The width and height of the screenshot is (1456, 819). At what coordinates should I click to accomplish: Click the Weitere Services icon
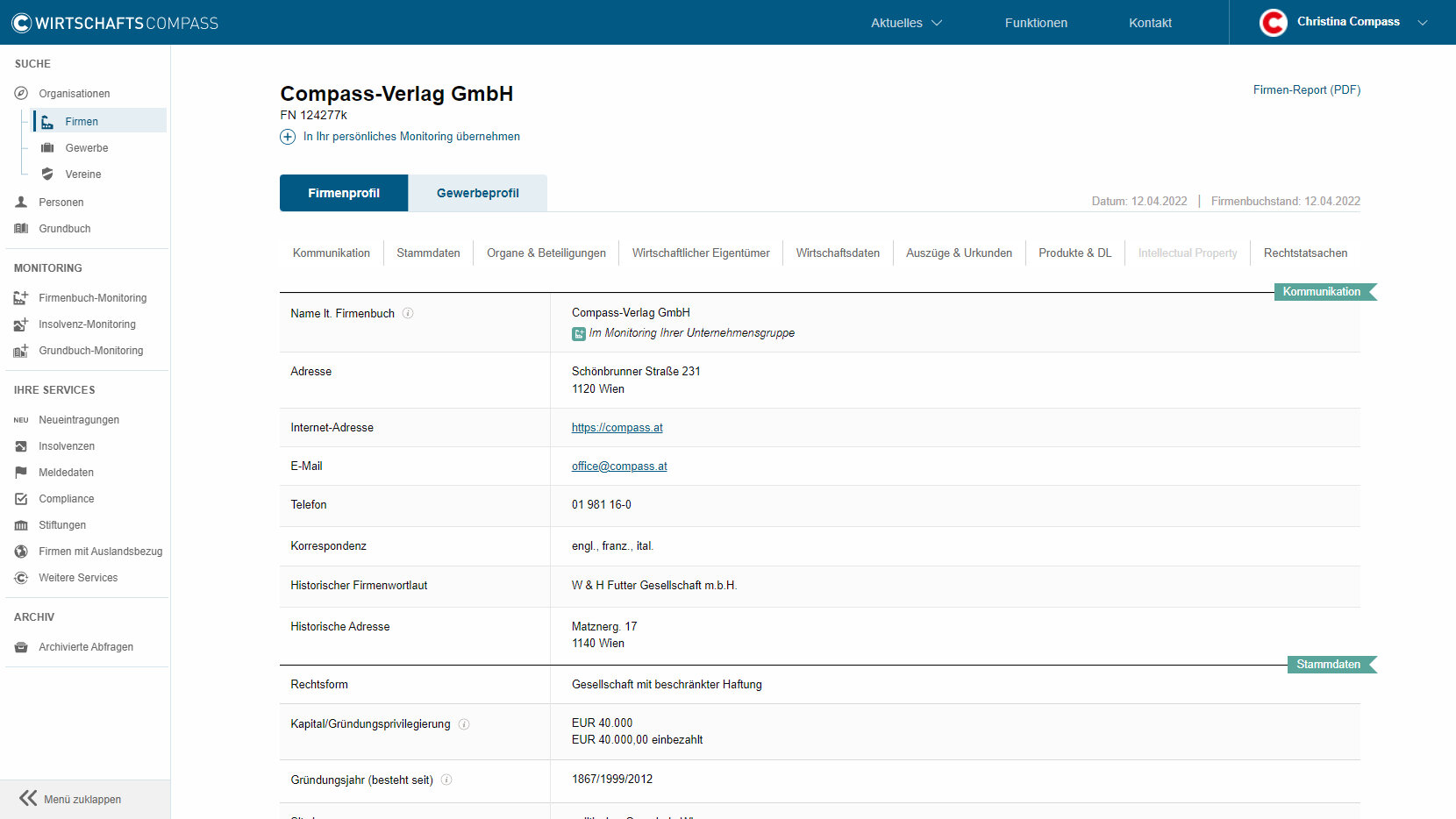(21, 578)
